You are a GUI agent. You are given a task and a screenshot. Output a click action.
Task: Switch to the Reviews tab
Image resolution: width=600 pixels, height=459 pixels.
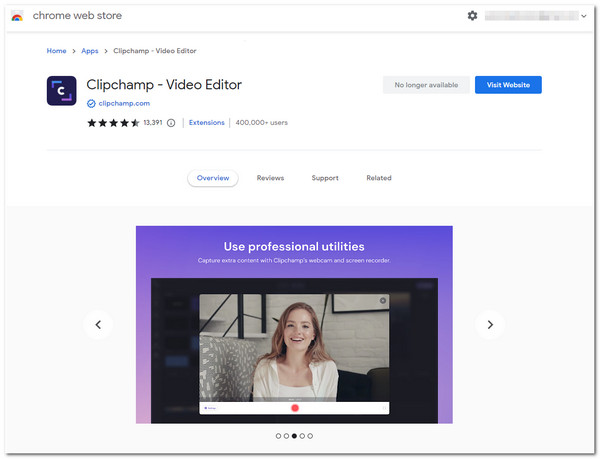[270, 178]
